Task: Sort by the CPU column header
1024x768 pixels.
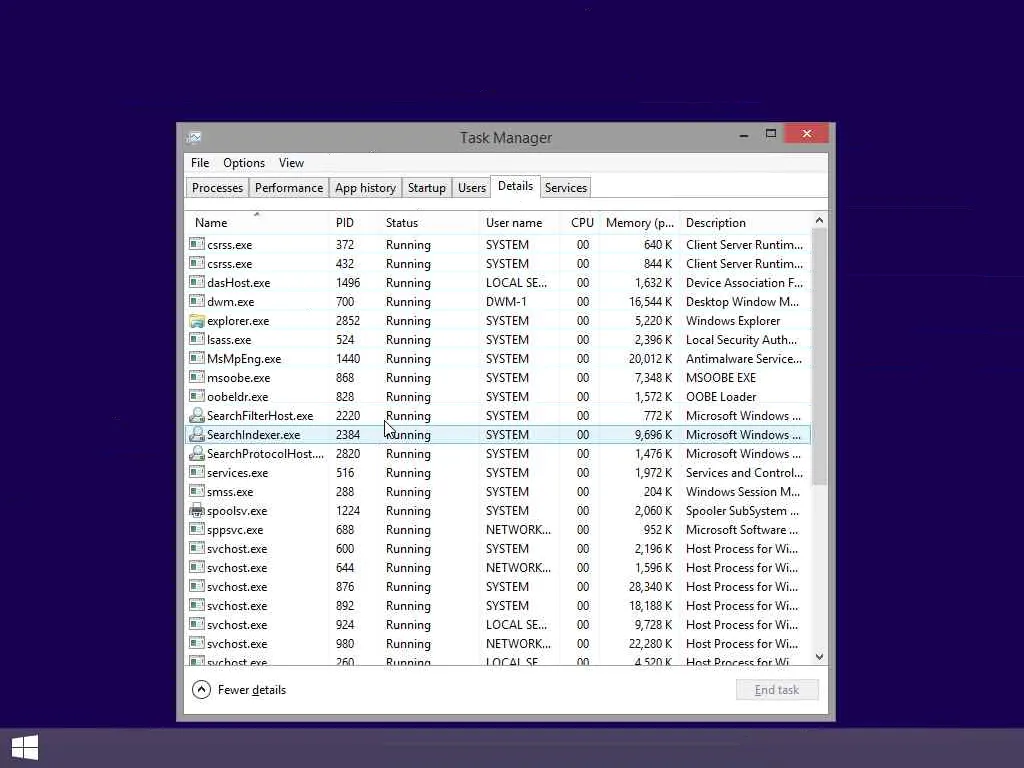Action: (581, 222)
